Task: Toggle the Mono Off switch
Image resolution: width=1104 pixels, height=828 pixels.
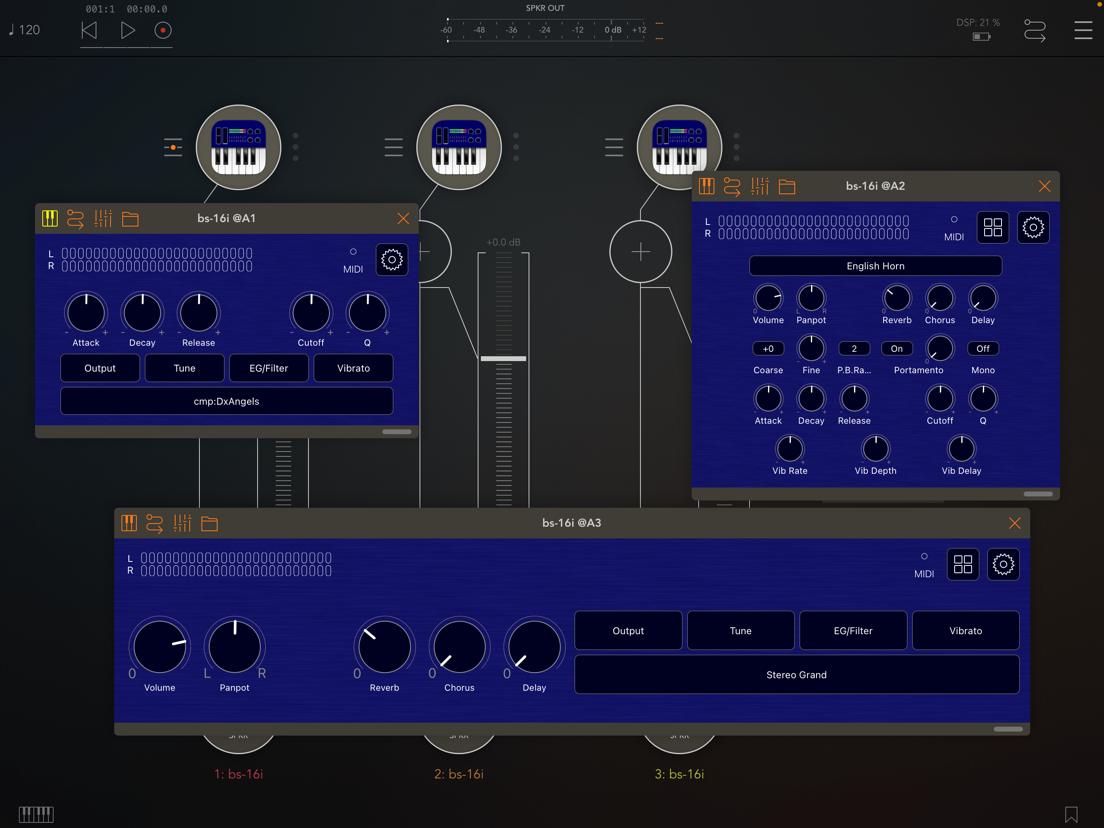Action: (x=982, y=349)
